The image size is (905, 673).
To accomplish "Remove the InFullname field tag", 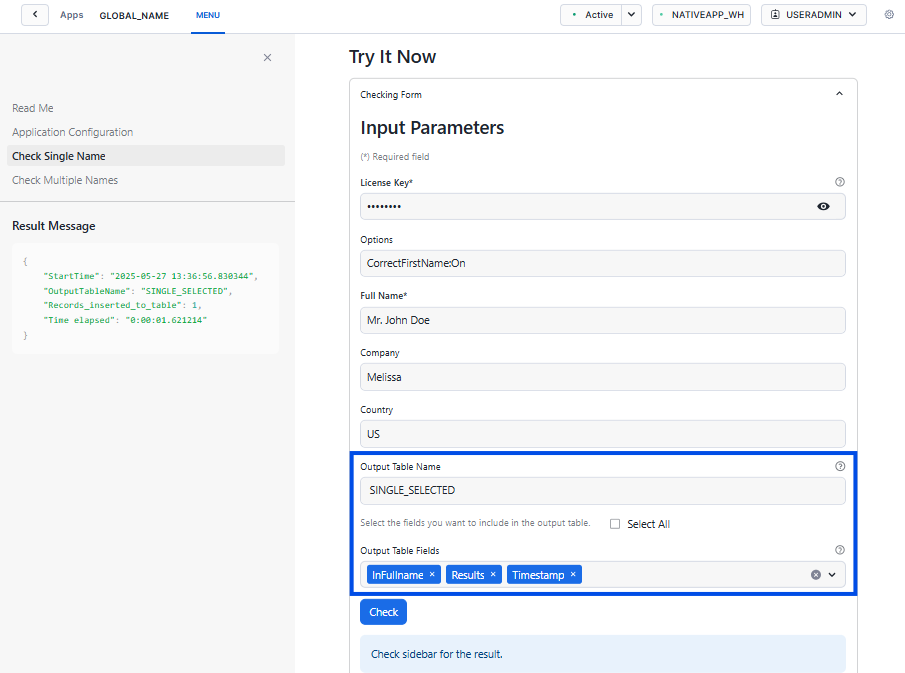I will (x=432, y=574).
